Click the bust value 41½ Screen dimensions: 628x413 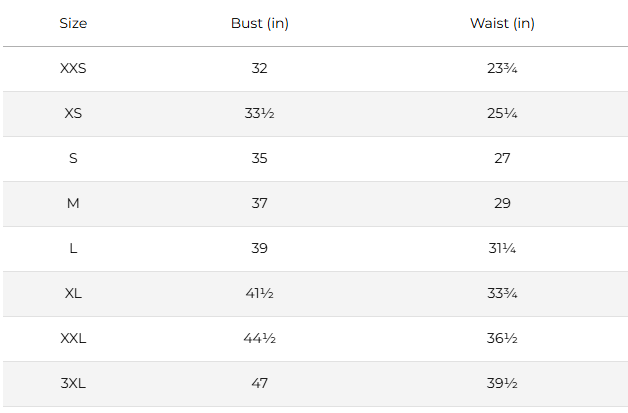tap(260, 293)
